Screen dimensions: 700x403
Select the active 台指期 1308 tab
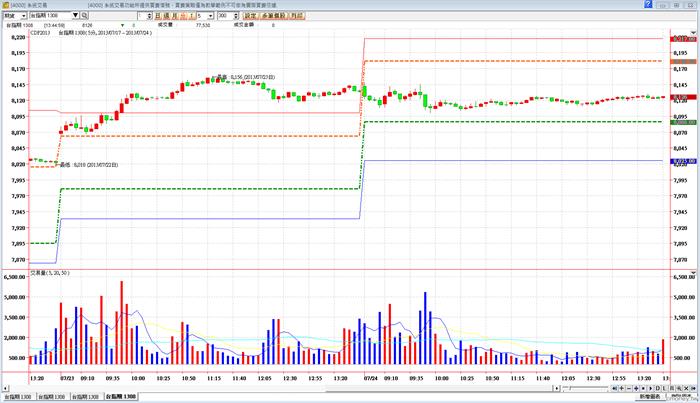pos(121,396)
